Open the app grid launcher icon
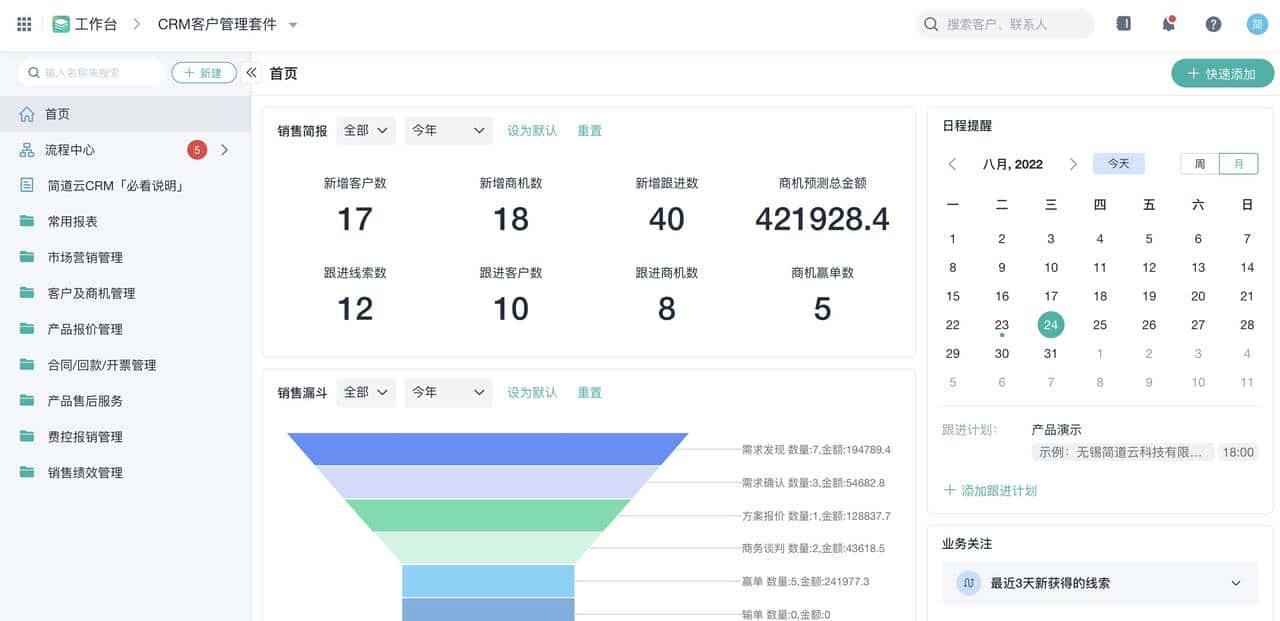The width and height of the screenshot is (1280, 621). click(24, 24)
